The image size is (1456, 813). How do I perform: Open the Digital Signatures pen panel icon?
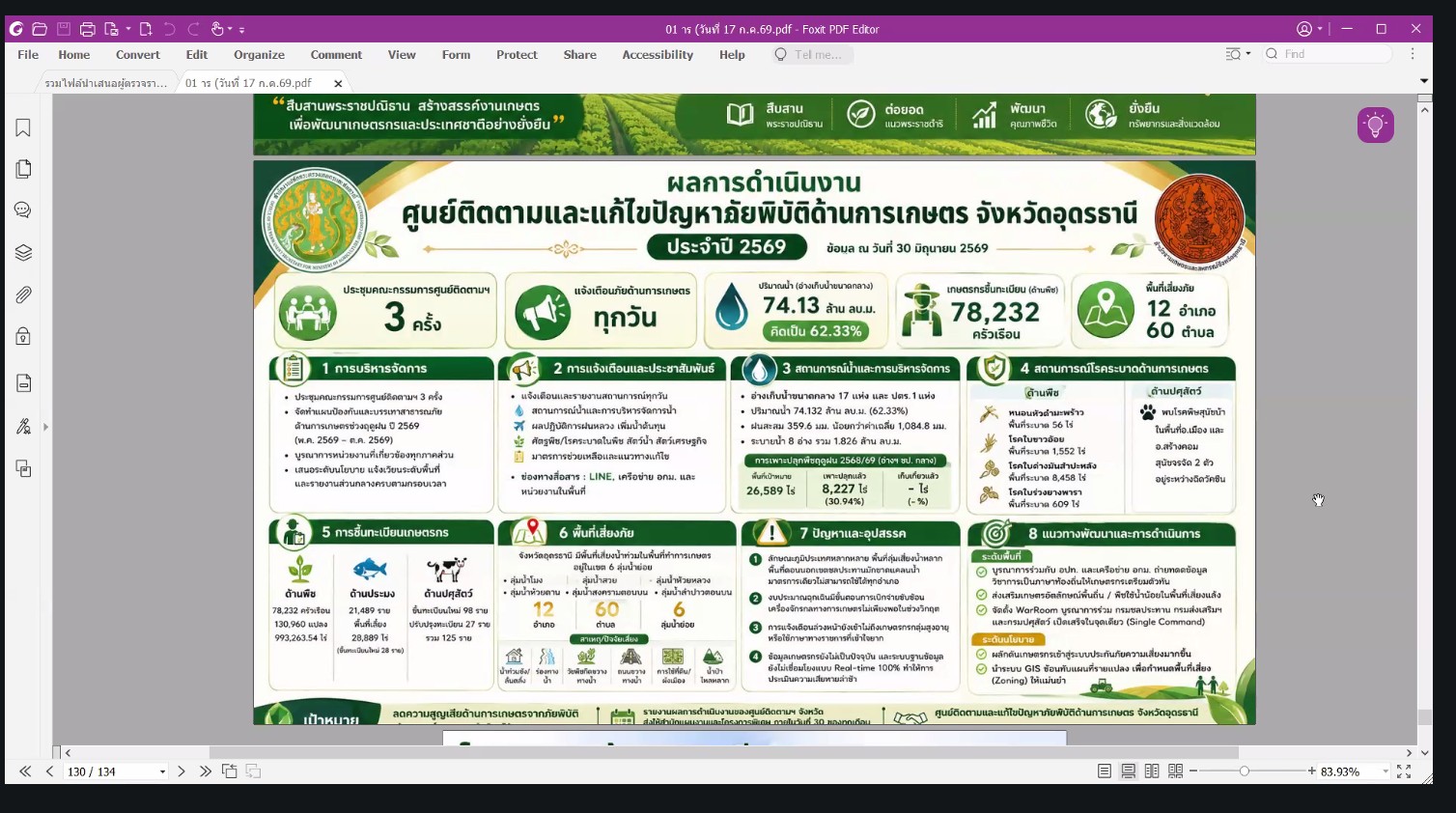pos(23,426)
